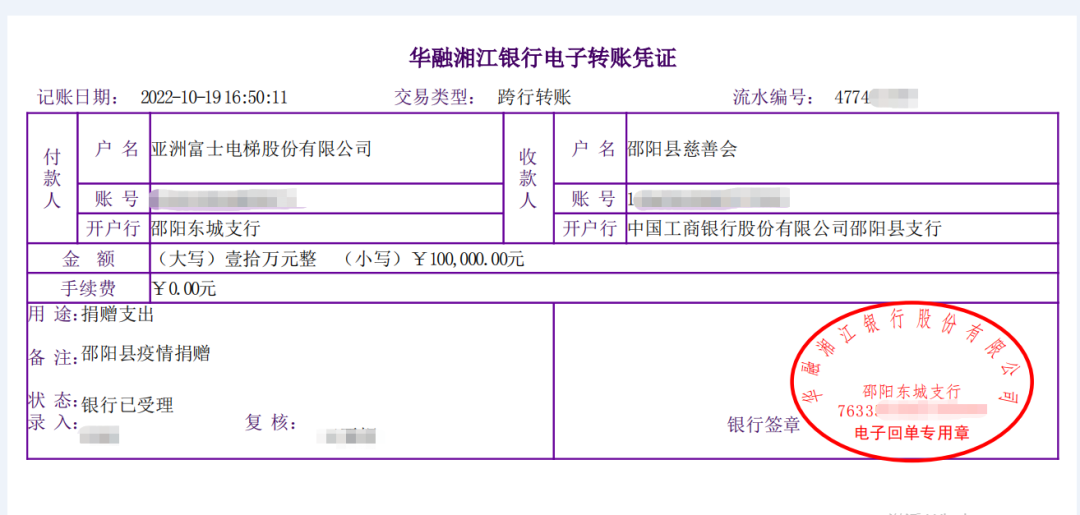Image resolution: width=1080 pixels, height=515 pixels.
Task: Select the fee value ￥0.00元
Action: (x=184, y=288)
